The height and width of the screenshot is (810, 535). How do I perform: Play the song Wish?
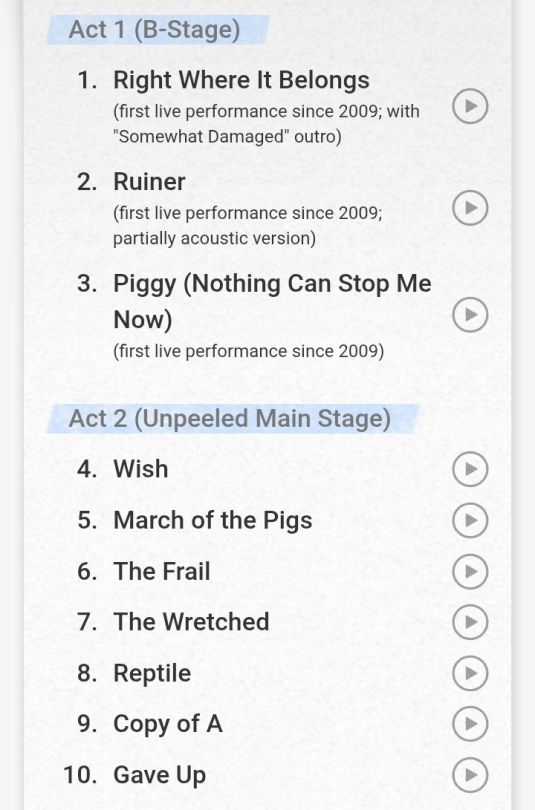[470, 469]
